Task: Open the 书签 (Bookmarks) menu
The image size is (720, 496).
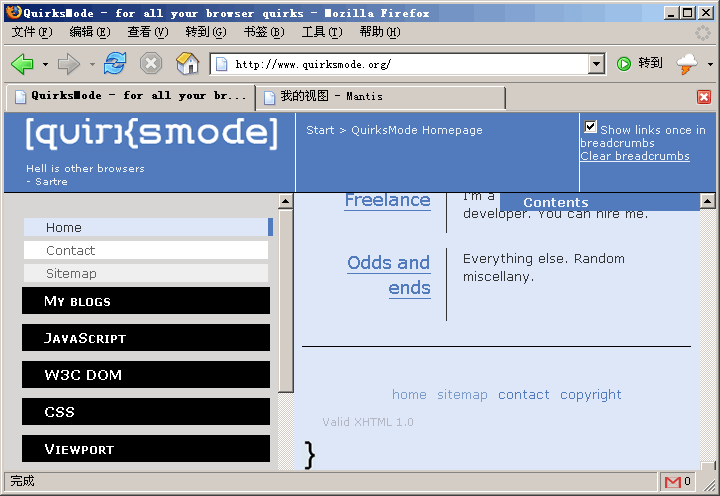Action: (264, 32)
